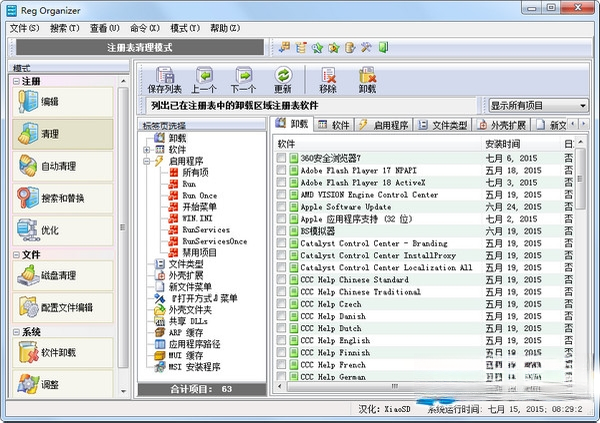Check Adobe Flash Player 17 NPAPI checkbox
600x423 pixels.
(281, 170)
